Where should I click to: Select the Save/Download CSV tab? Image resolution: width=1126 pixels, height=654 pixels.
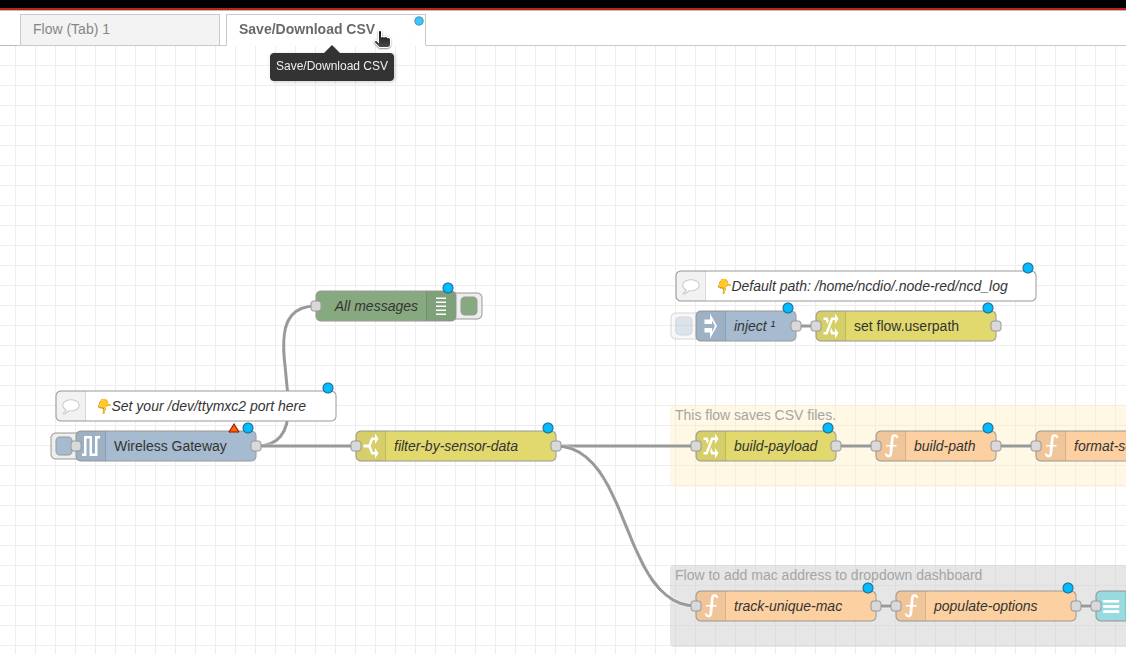[x=306, y=29]
